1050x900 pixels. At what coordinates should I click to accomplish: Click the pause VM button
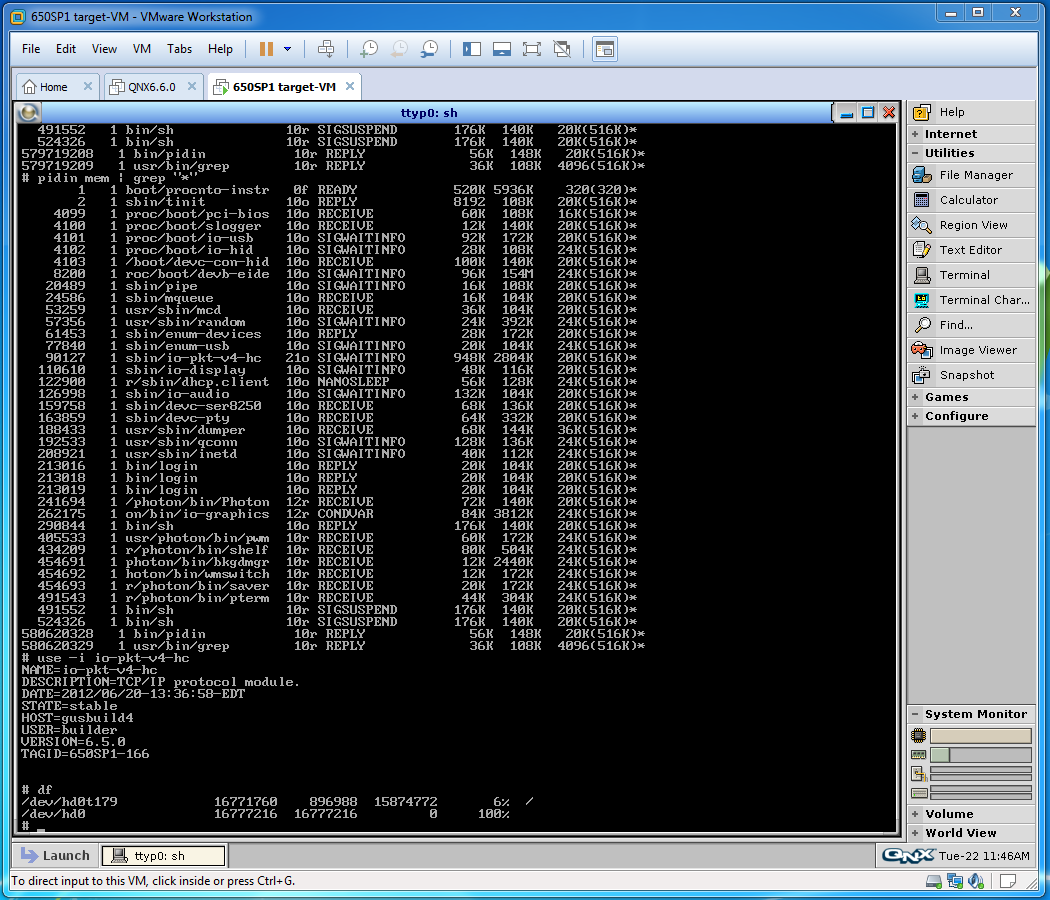coord(266,49)
